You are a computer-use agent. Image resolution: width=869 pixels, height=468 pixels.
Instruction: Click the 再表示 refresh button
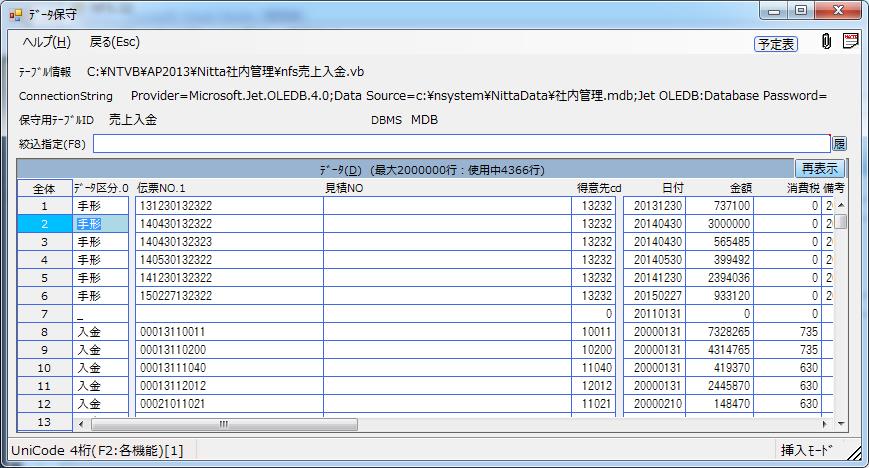[819, 169]
